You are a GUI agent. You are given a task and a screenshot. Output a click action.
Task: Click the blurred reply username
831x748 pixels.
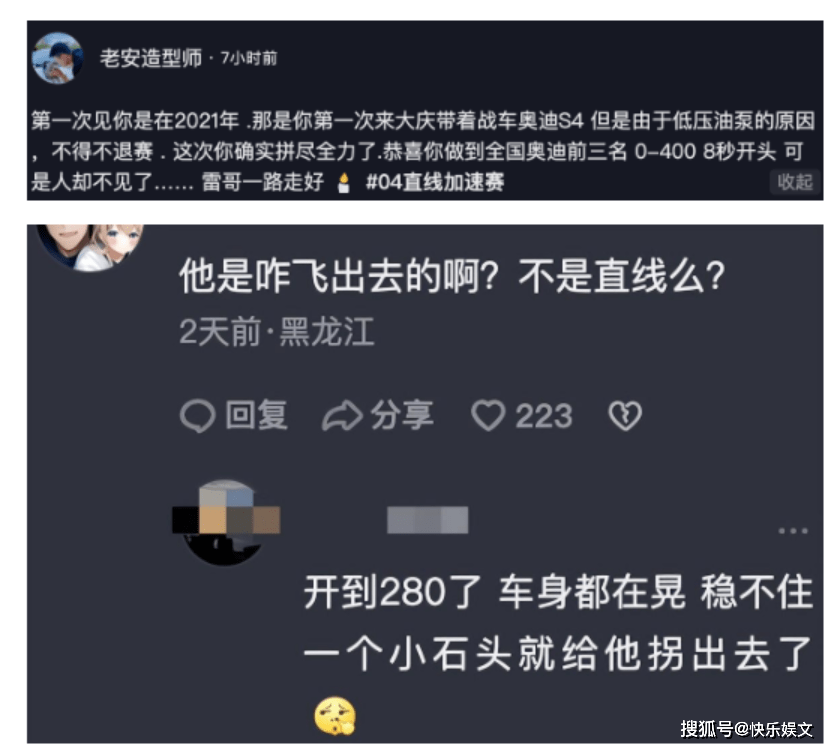[x=428, y=520]
